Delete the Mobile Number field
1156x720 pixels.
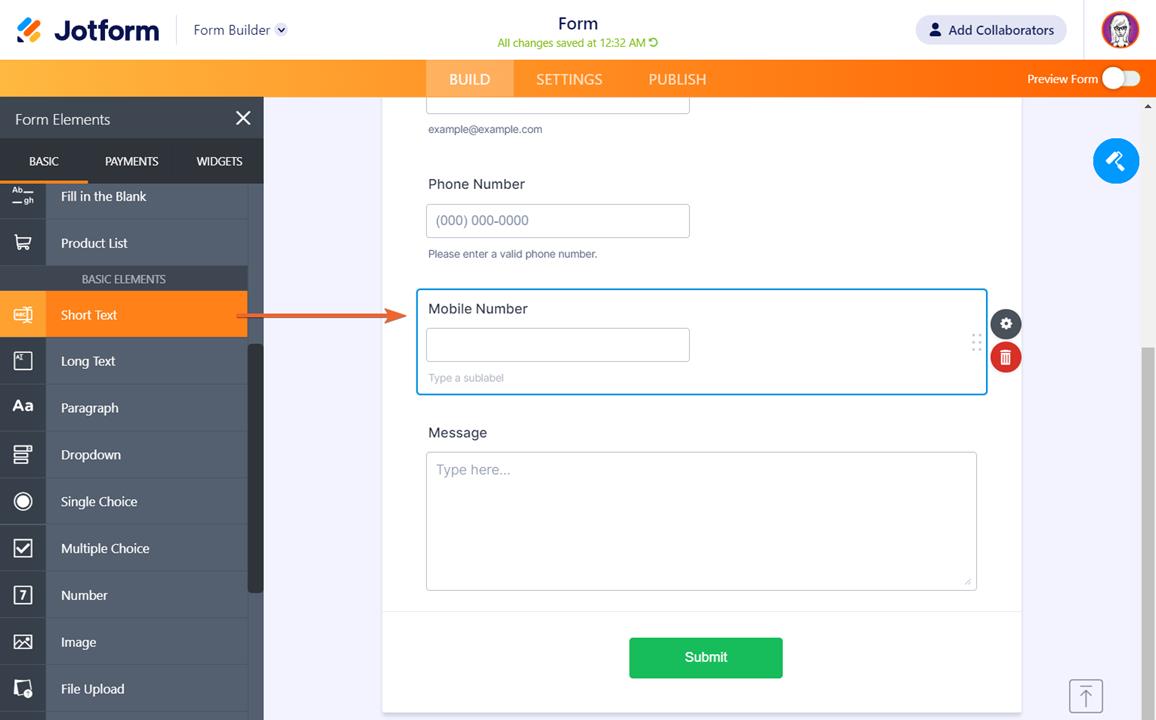[x=1006, y=357]
